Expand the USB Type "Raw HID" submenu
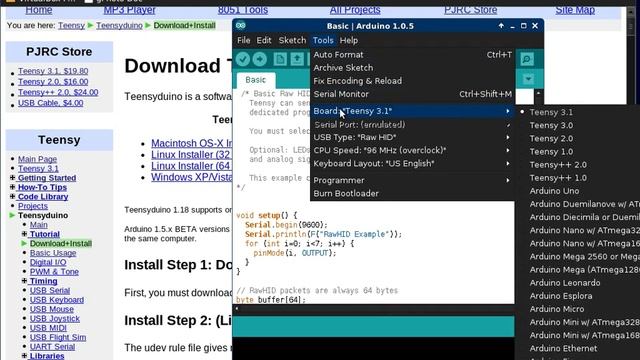Image resolution: width=640 pixels, height=360 pixels. click(412, 137)
